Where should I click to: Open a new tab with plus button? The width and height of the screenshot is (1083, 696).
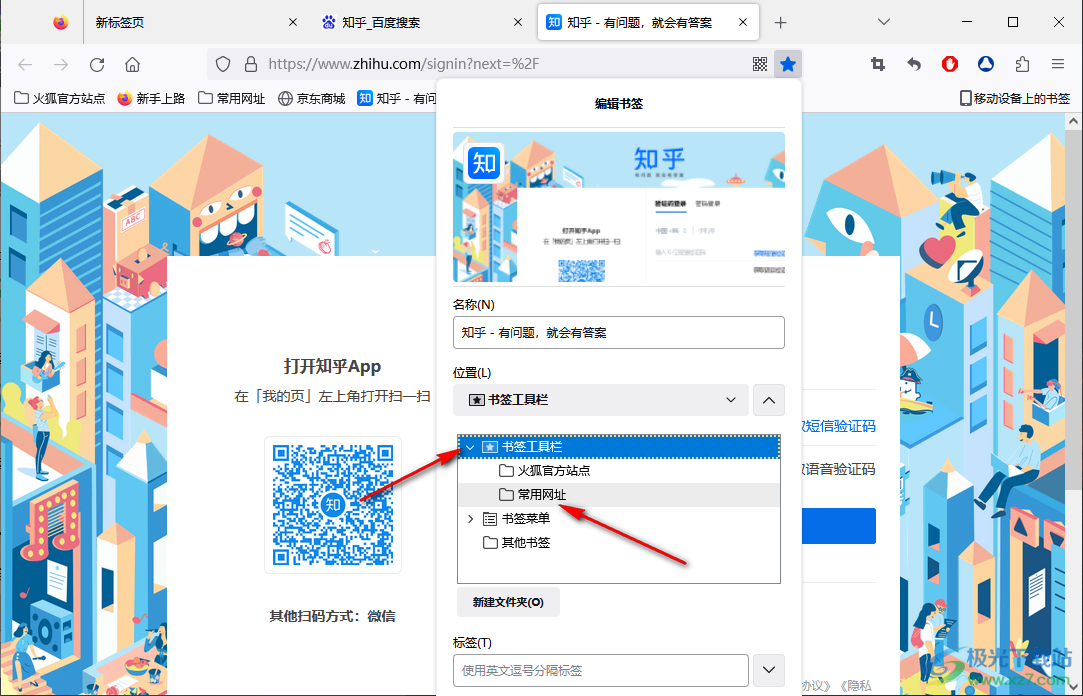coord(780,23)
